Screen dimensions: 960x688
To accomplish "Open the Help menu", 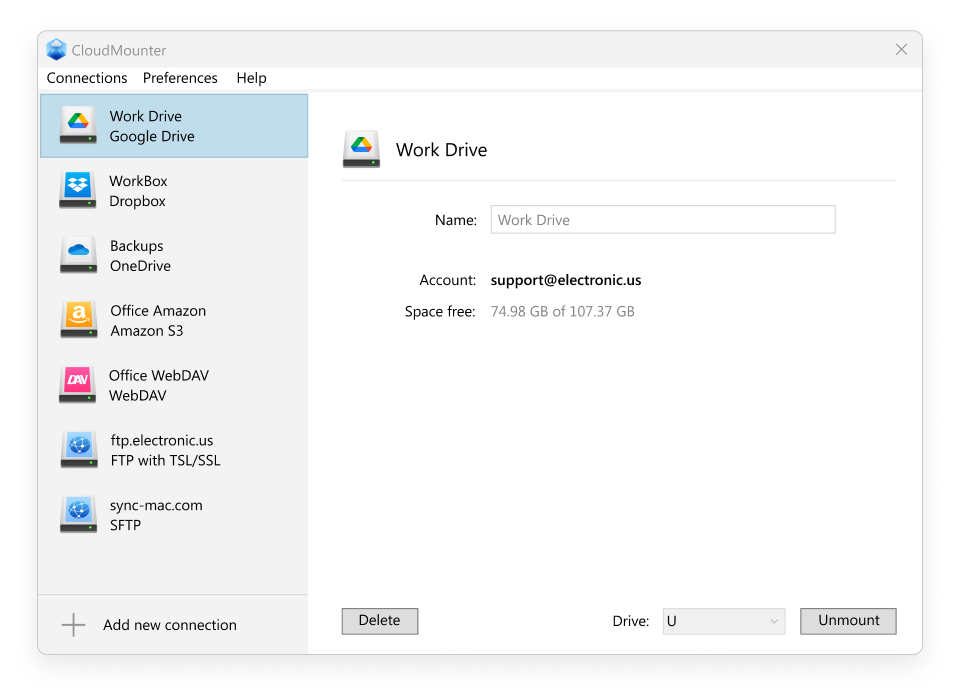I will pos(251,77).
